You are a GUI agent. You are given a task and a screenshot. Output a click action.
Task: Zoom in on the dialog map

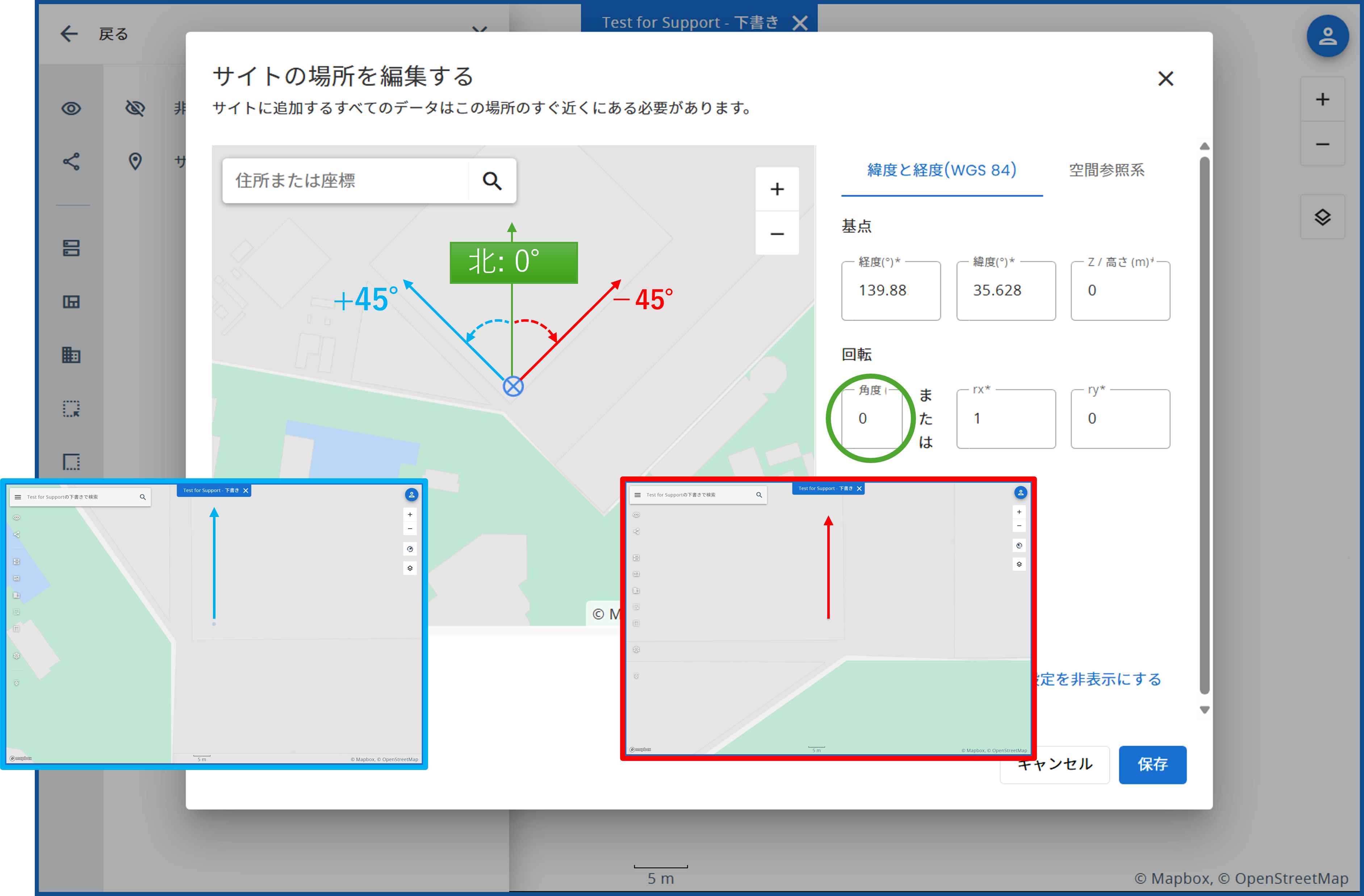coord(777,189)
